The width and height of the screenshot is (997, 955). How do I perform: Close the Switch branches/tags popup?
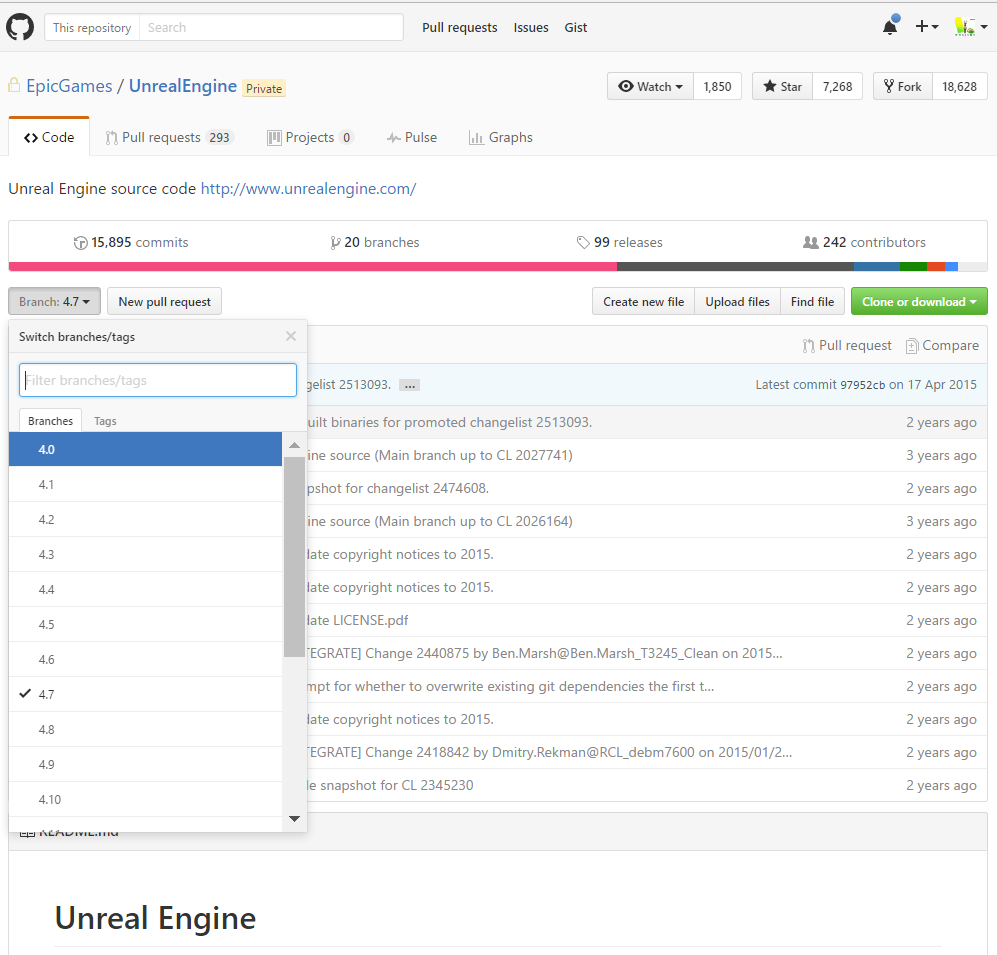tap(291, 336)
